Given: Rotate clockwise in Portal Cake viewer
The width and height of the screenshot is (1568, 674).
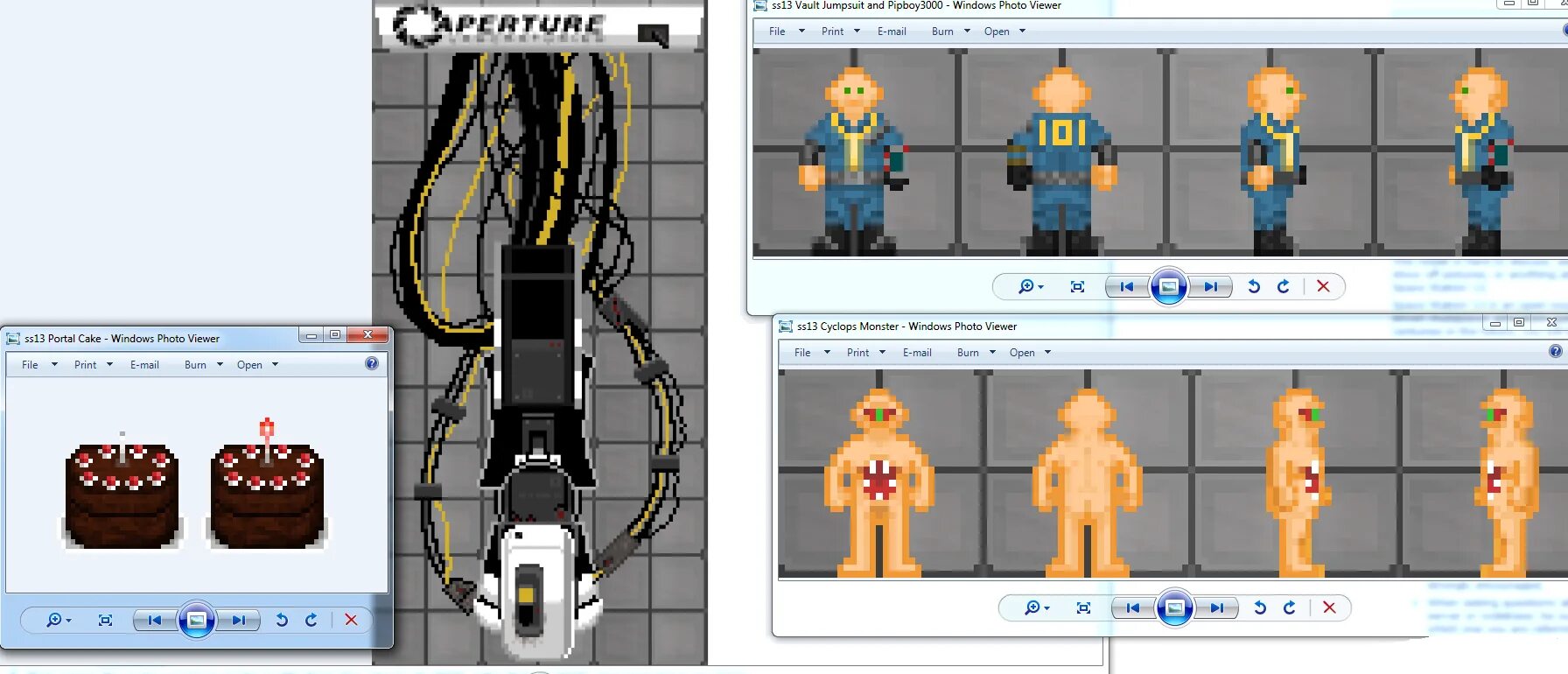Looking at the screenshot, I should tap(311, 620).
